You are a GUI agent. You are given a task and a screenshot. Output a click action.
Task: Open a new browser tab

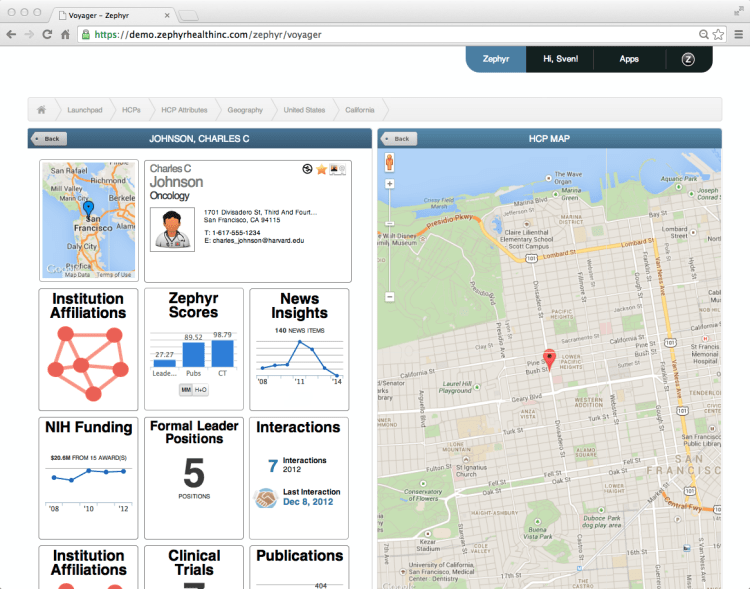click(x=188, y=16)
